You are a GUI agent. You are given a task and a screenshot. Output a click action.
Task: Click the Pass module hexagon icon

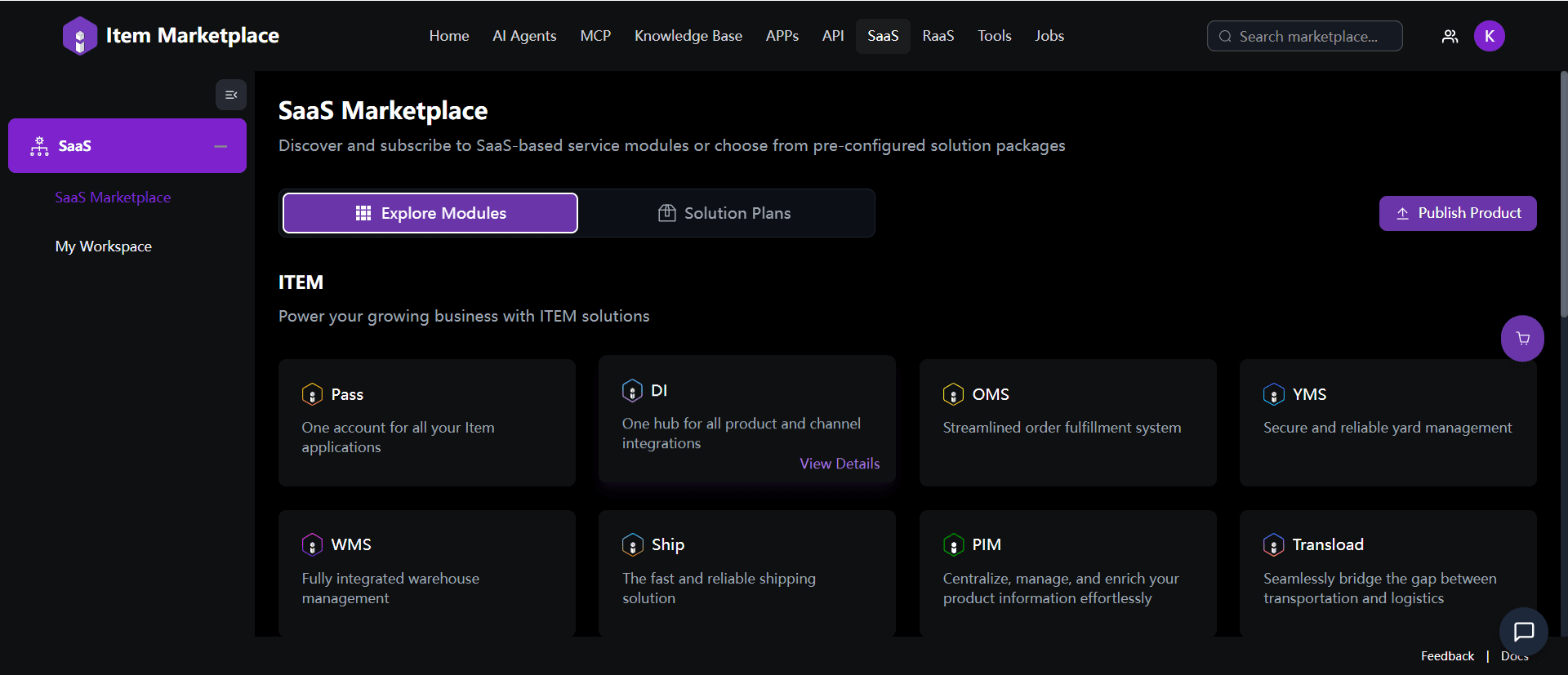click(312, 394)
